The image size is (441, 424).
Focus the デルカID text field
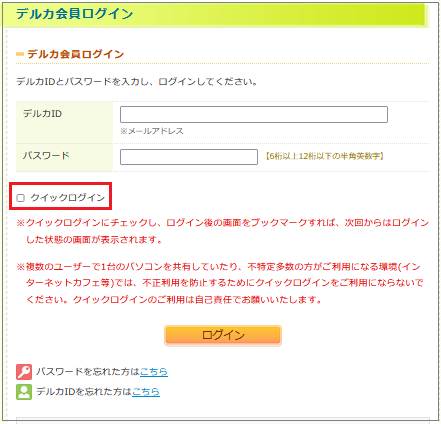pyautogui.click(x=254, y=114)
